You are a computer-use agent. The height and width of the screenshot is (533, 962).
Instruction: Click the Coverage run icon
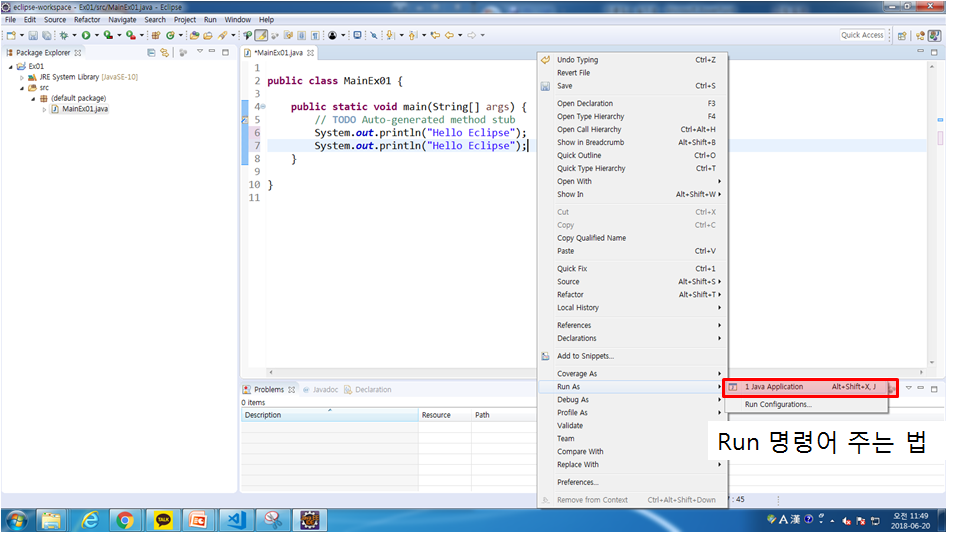[x=108, y=36]
